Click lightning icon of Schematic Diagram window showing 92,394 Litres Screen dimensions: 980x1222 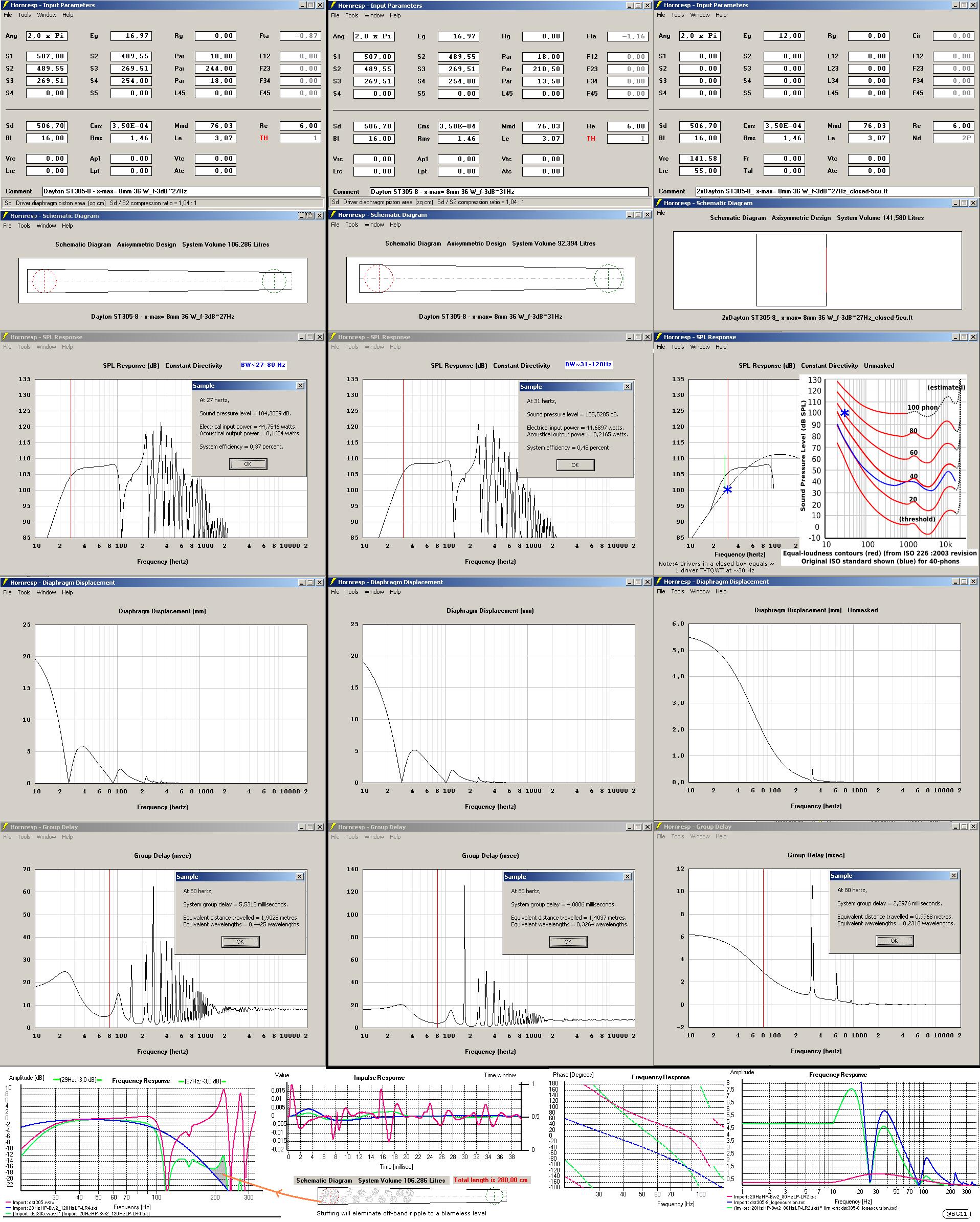[333, 215]
